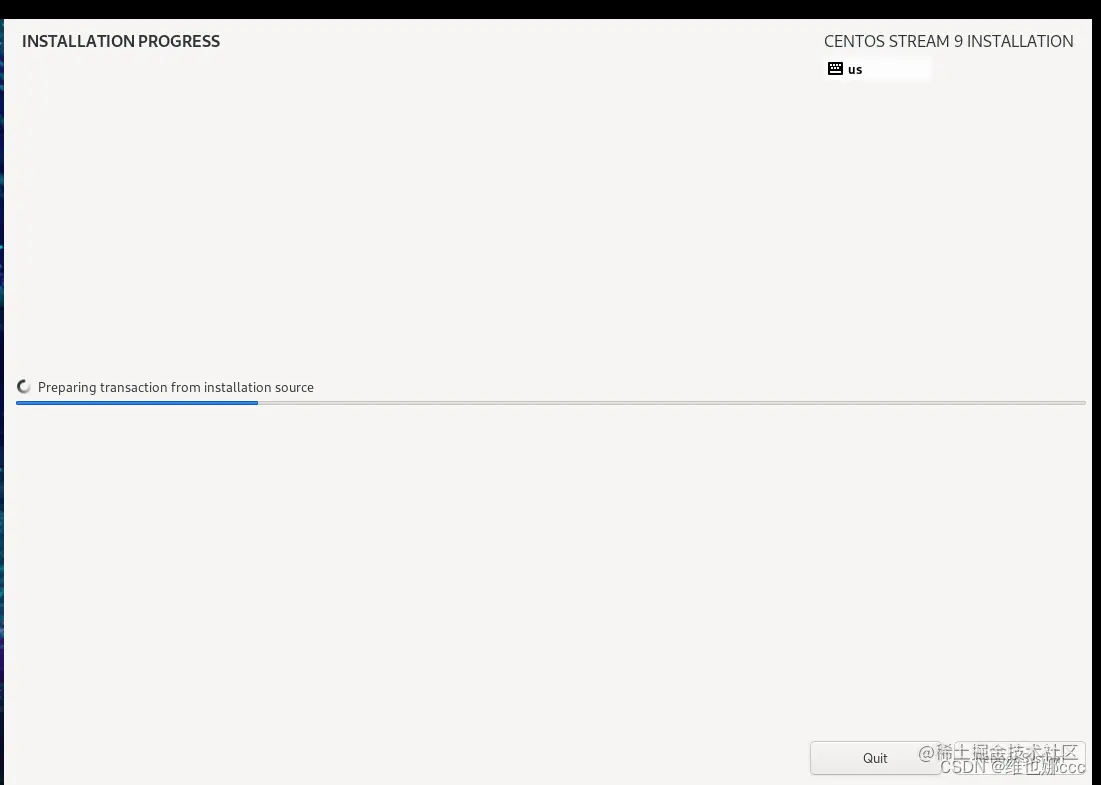Click 'Preparing transaction from installation source' text
Viewport: 1101px width, 785px height.
click(x=176, y=388)
